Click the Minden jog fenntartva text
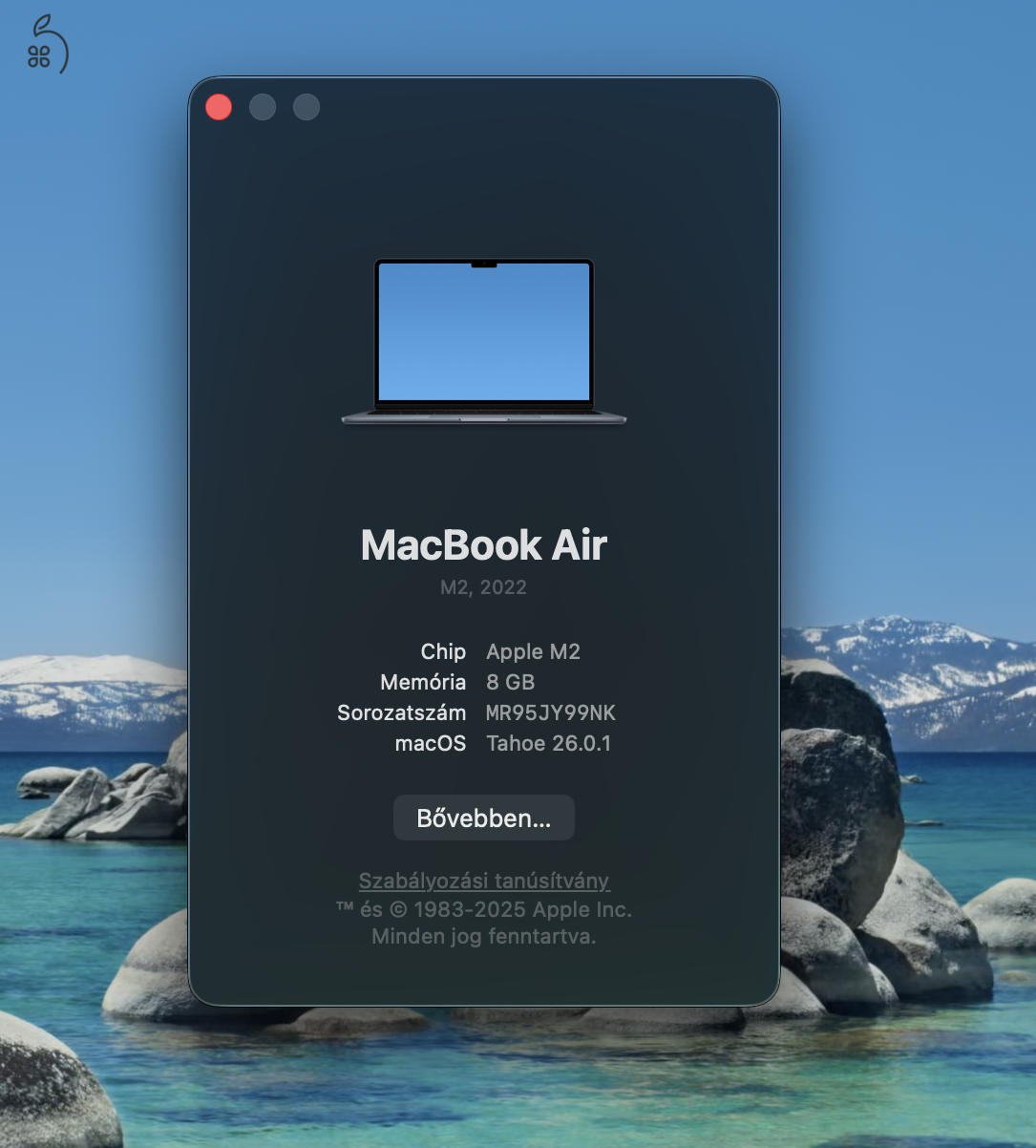 click(x=483, y=937)
